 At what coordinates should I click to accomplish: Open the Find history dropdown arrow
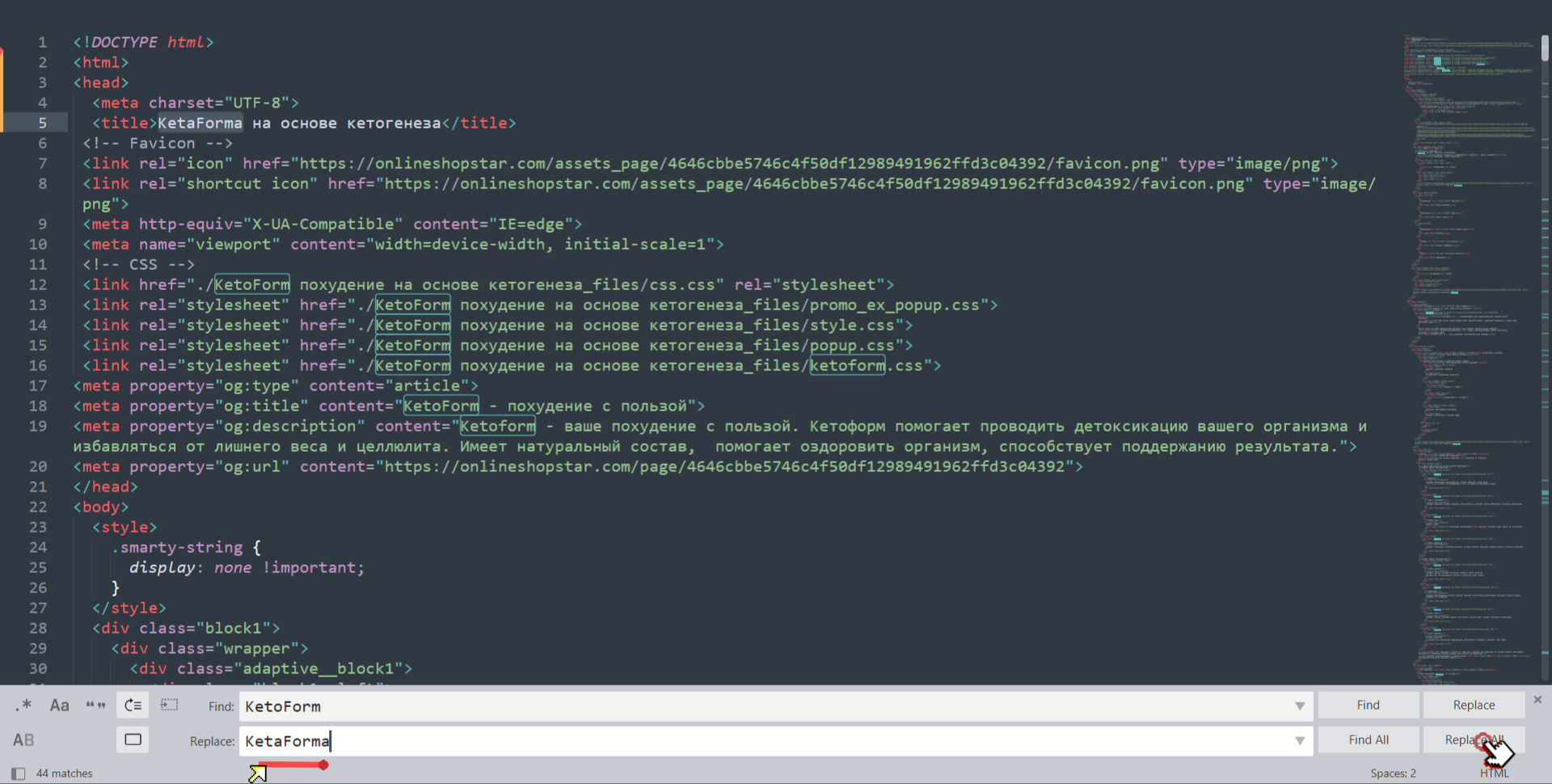(x=1299, y=706)
